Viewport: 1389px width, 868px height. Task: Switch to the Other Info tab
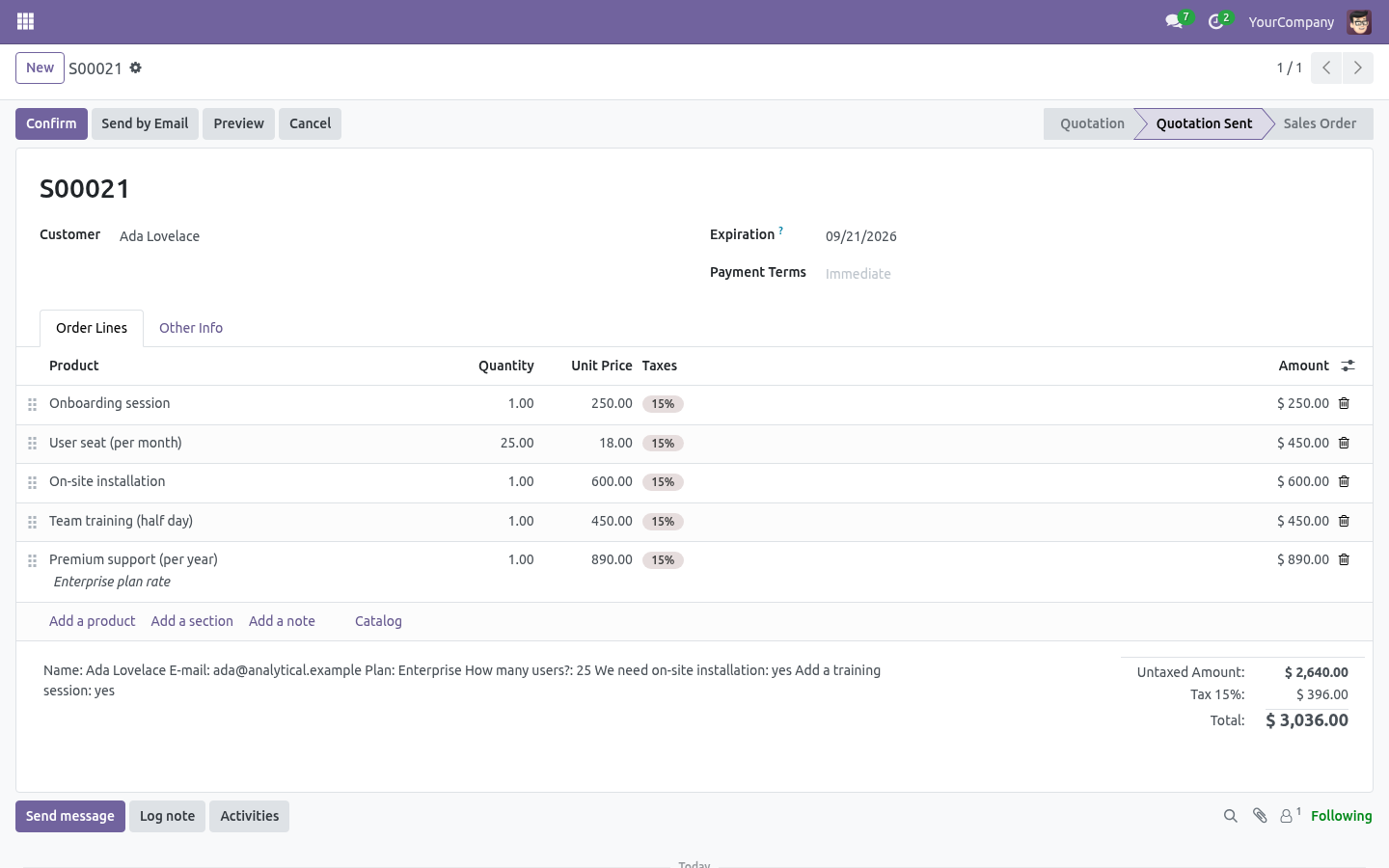click(x=191, y=328)
